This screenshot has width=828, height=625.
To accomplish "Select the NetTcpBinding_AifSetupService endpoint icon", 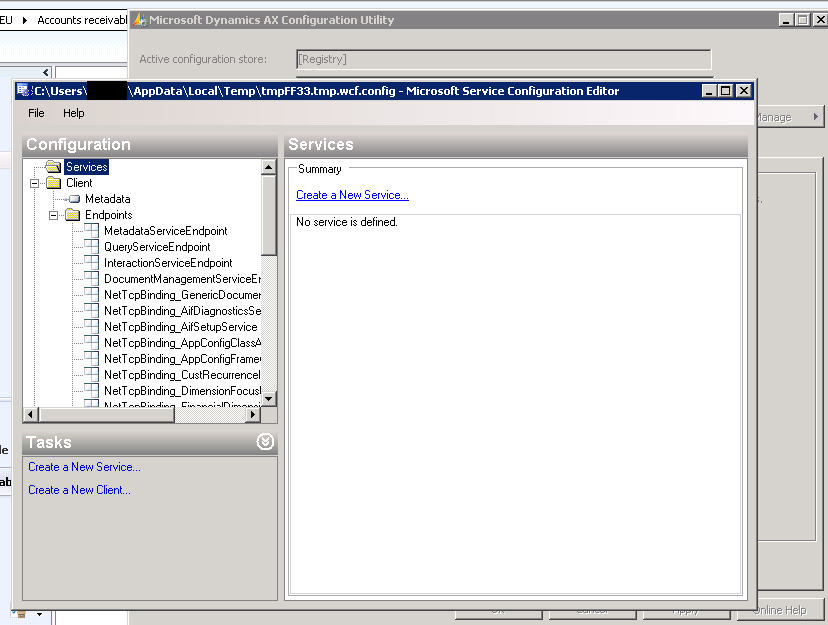I will click(x=92, y=327).
